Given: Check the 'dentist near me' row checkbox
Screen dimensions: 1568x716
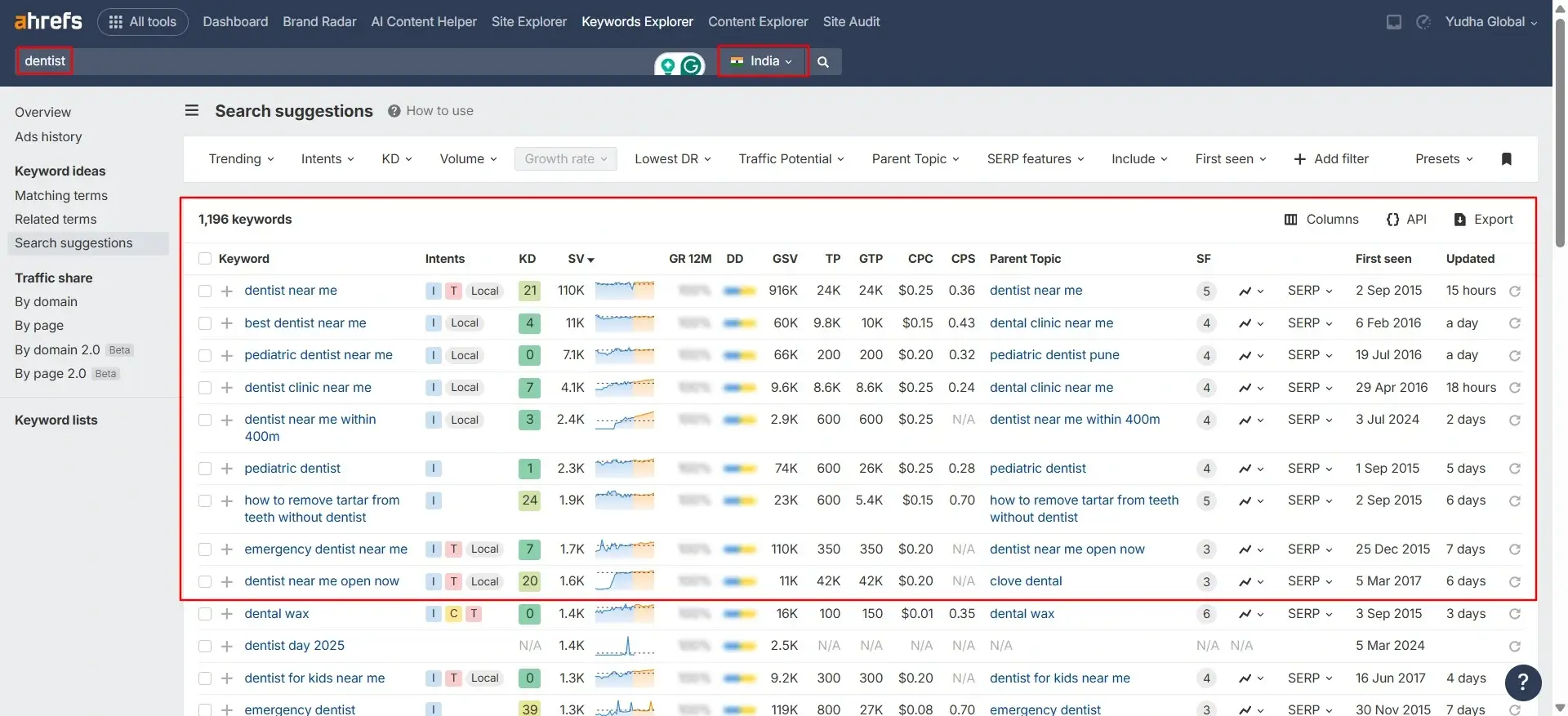Looking at the screenshot, I should click(205, 291).
